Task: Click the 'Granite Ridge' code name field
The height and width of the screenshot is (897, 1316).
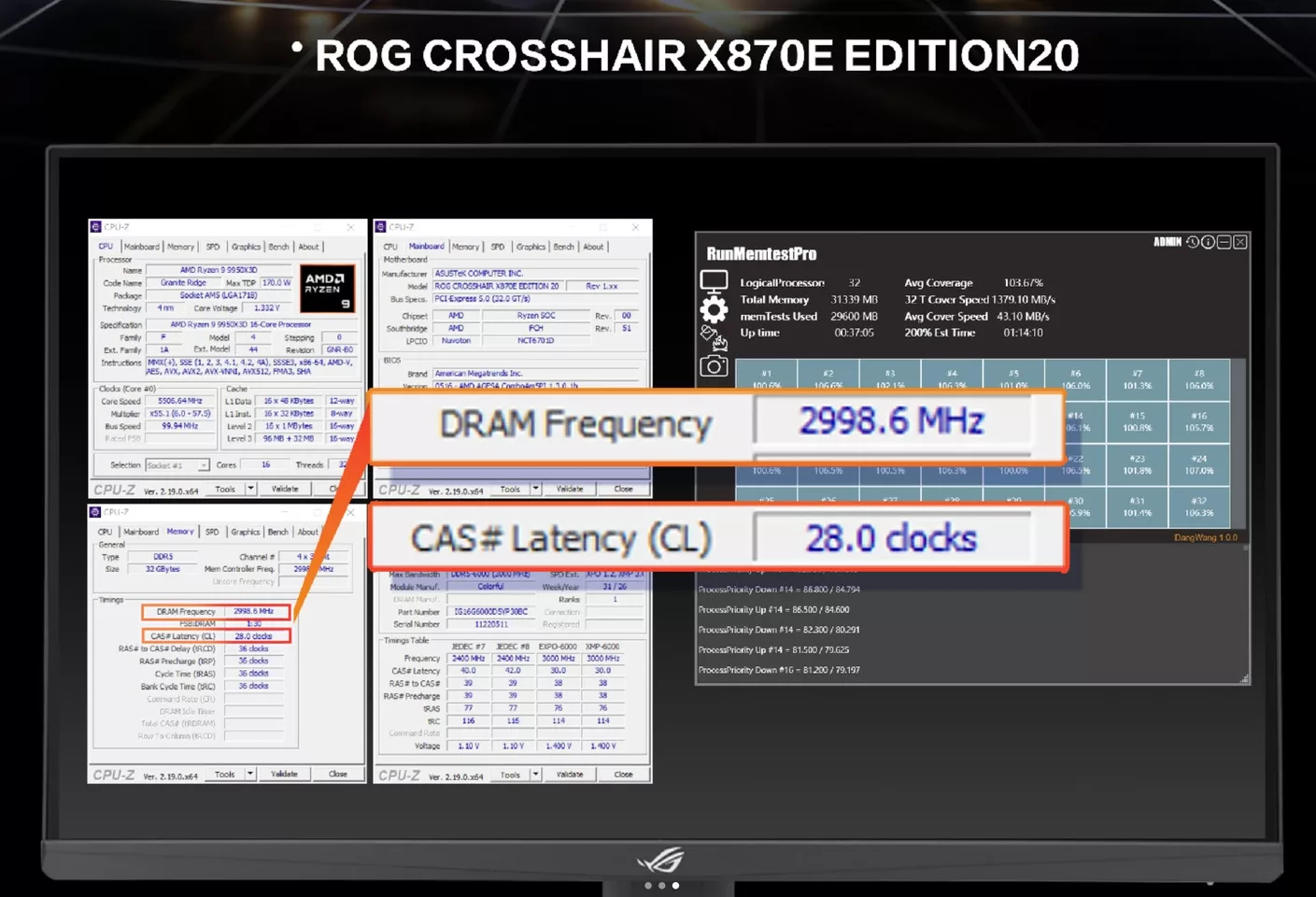Action: 184,283
